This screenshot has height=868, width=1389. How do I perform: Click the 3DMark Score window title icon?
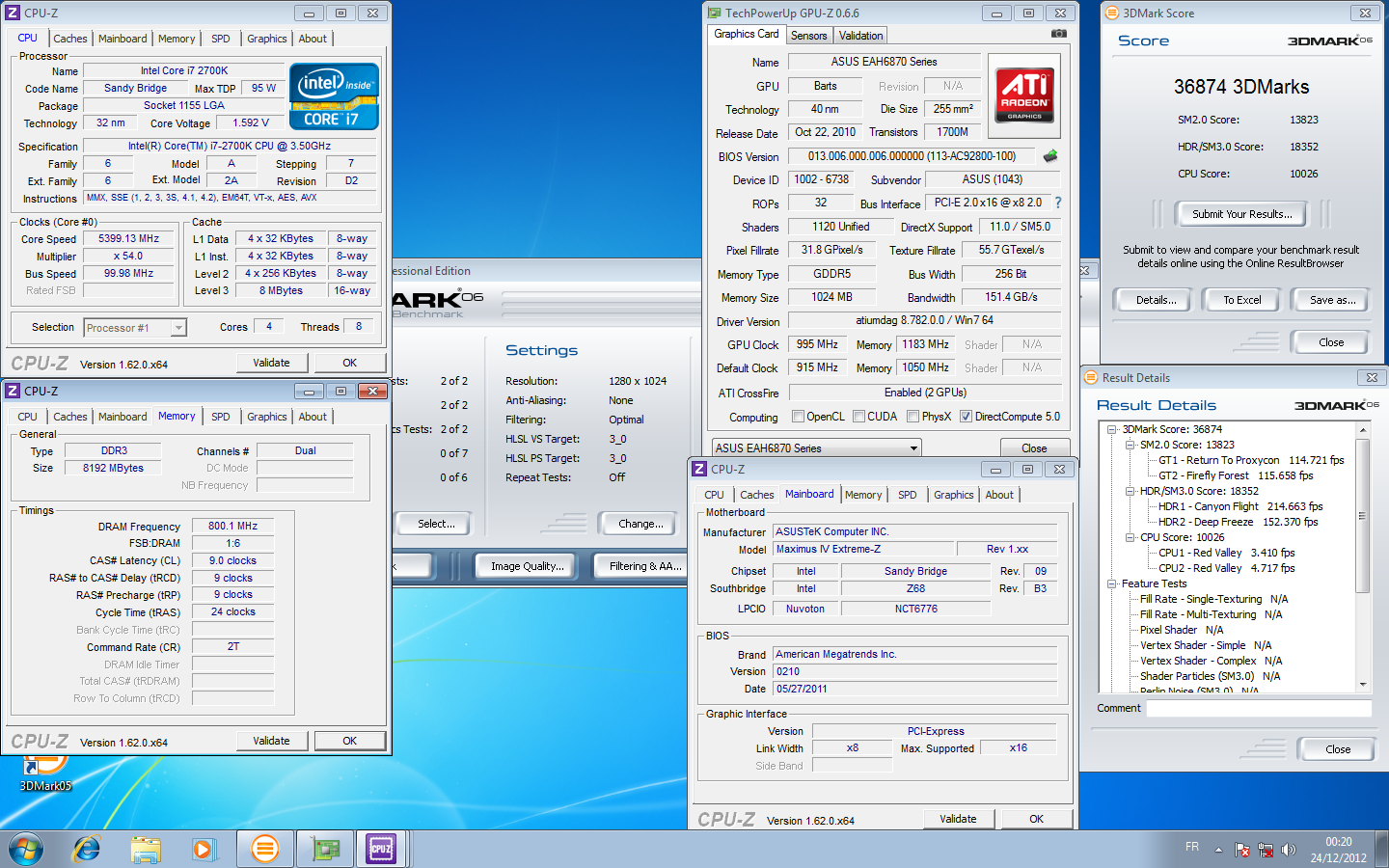coord(1112,13)
